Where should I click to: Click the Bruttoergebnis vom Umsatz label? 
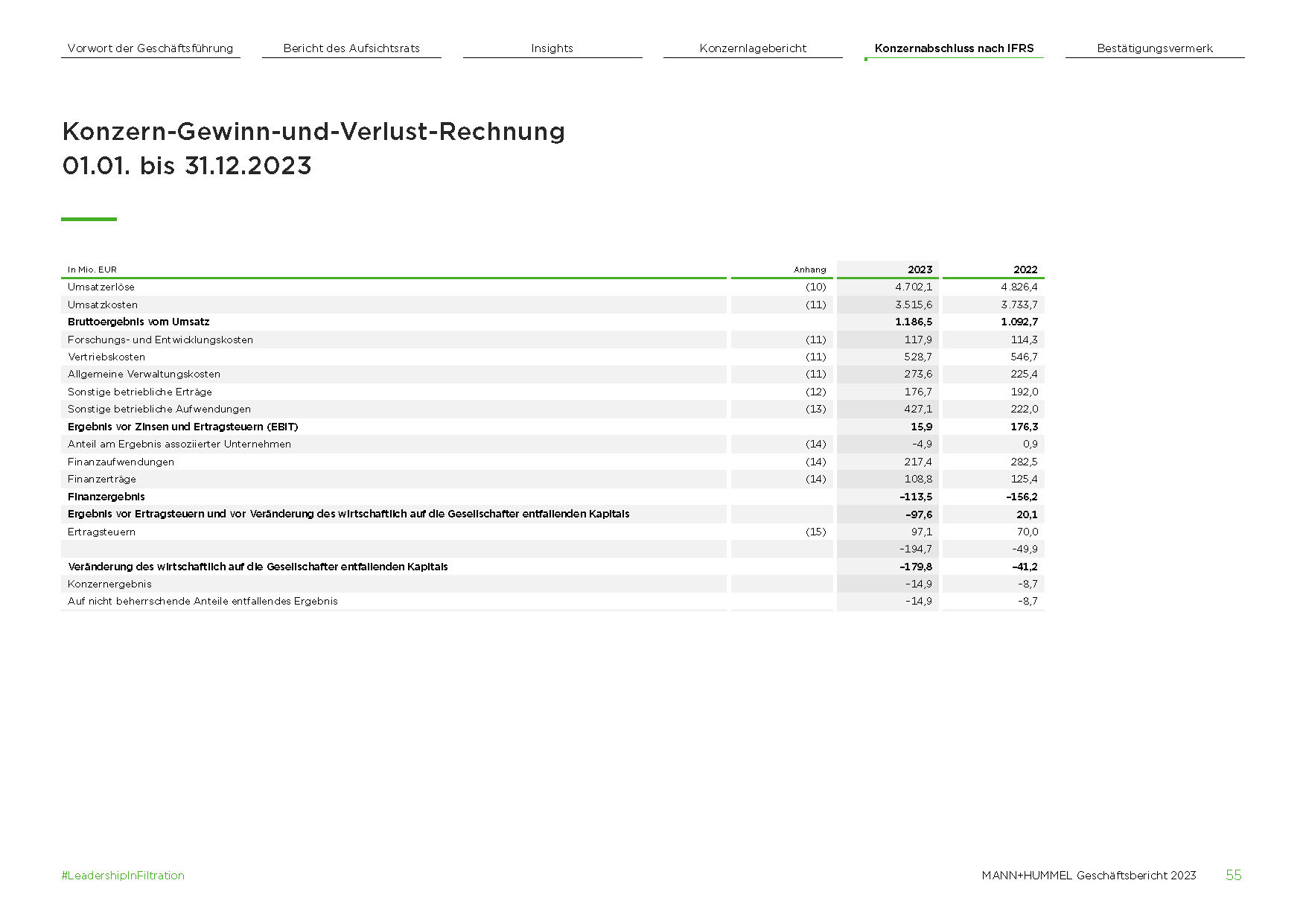coord(138,322)
